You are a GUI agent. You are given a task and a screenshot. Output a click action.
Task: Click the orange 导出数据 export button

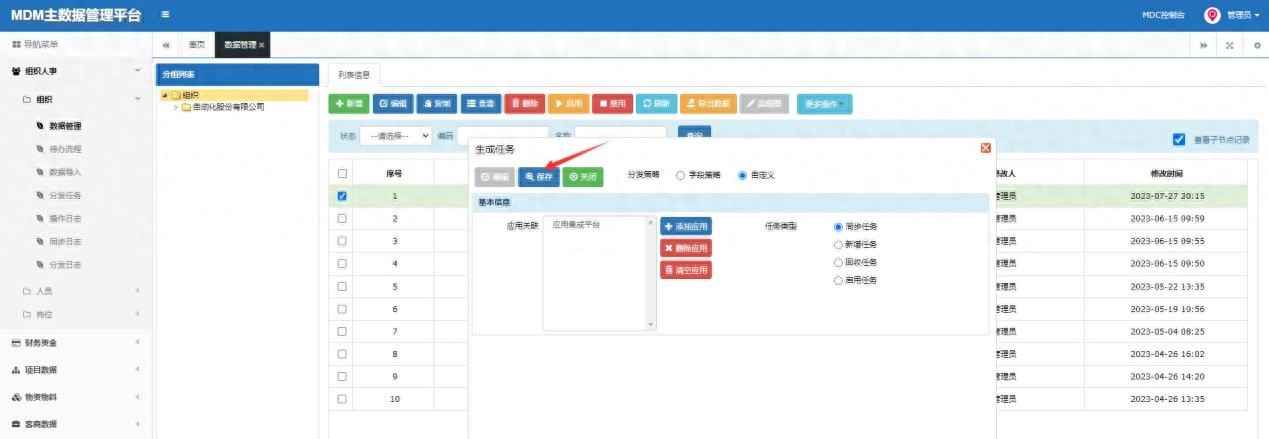coord(708,103)
